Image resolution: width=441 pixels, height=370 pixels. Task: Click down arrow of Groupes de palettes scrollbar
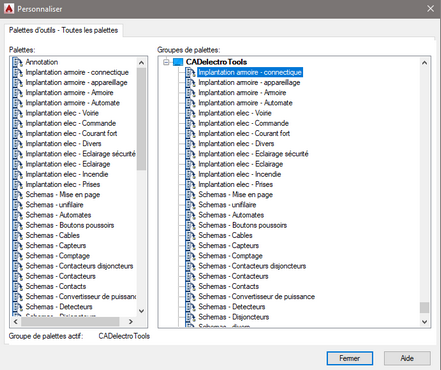[424, 322]
